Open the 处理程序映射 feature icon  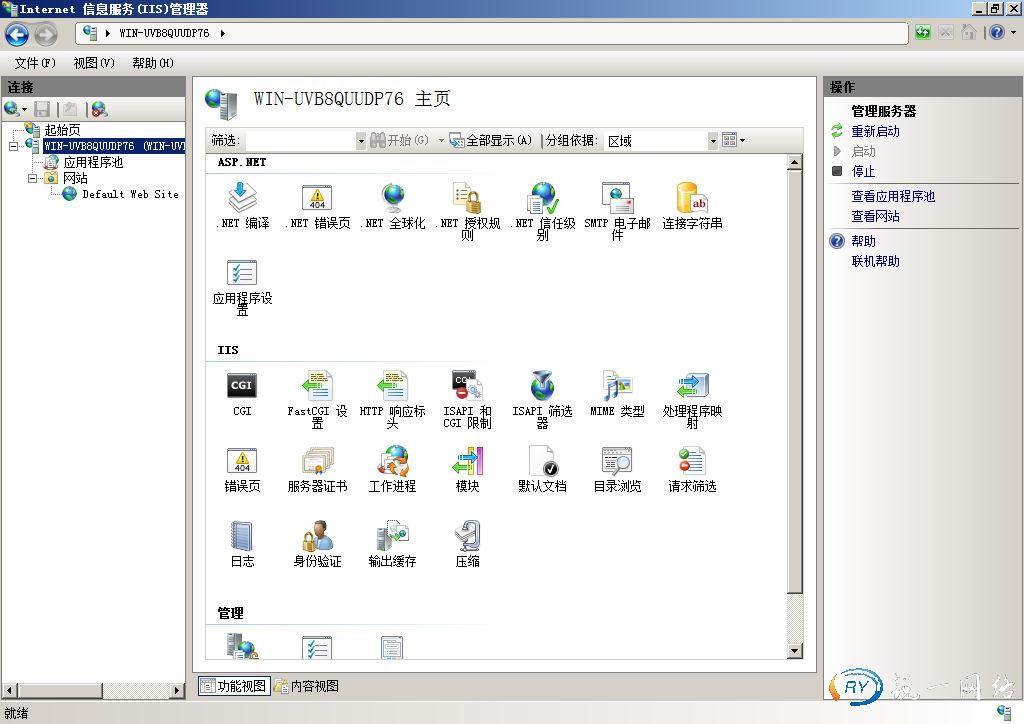click(692, 386)
